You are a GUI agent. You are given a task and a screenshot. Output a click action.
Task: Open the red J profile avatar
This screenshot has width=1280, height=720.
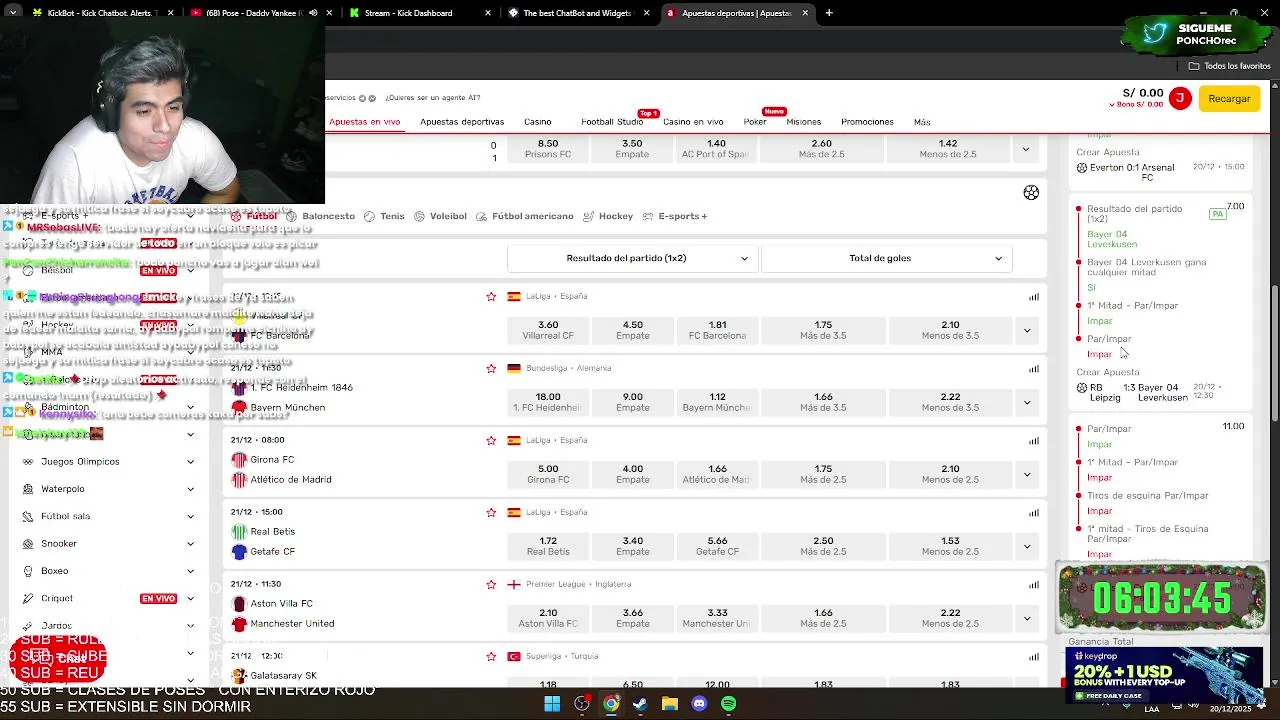[1180, 98]
